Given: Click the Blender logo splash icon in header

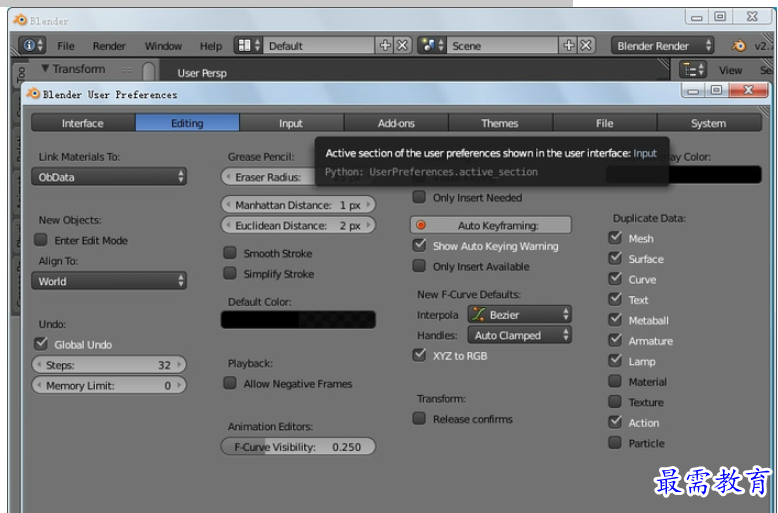Looking at the screenshot, I should 738,46.
